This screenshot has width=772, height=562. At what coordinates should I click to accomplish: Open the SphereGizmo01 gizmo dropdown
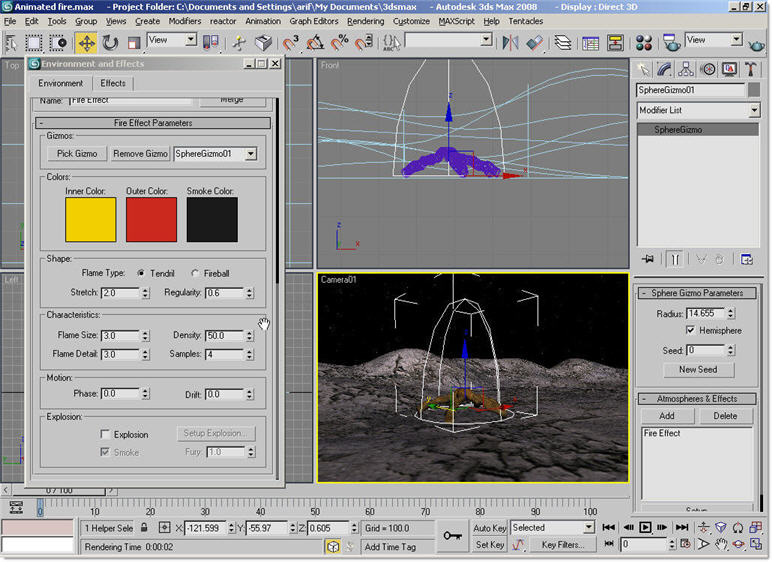[x=250, y=154]
